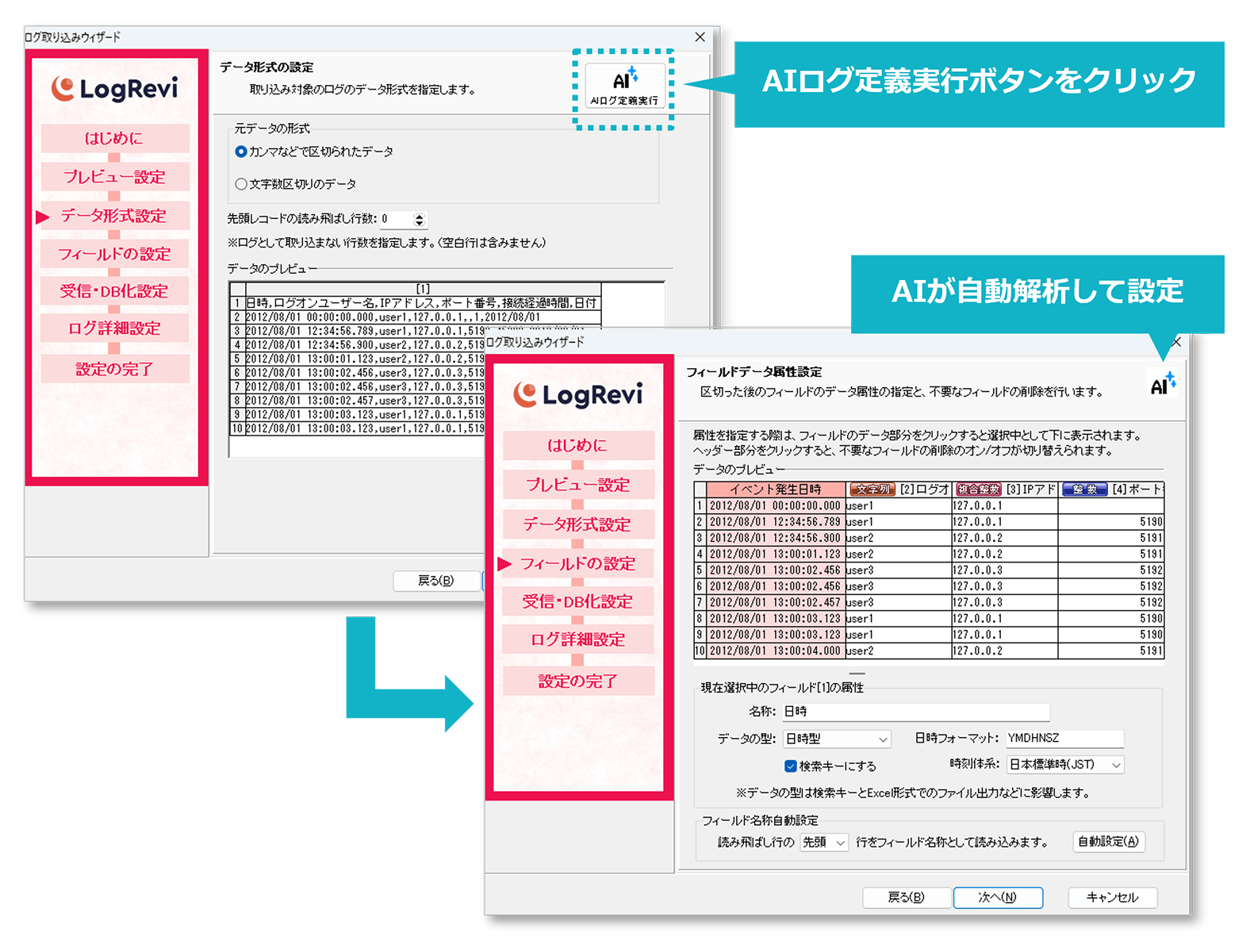Close the back ログ取り込みウィザード window
The height and width of the screenshot is (952, 1250).
700,37
